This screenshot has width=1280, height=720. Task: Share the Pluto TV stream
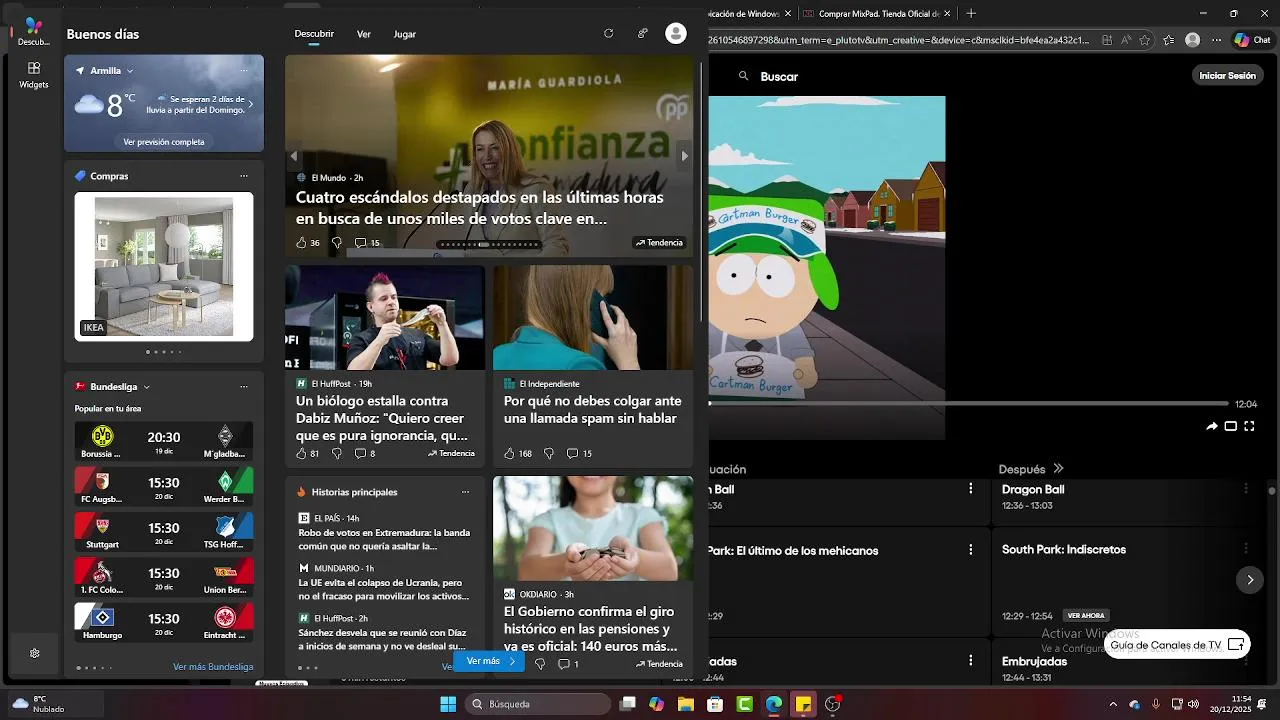1212,426
